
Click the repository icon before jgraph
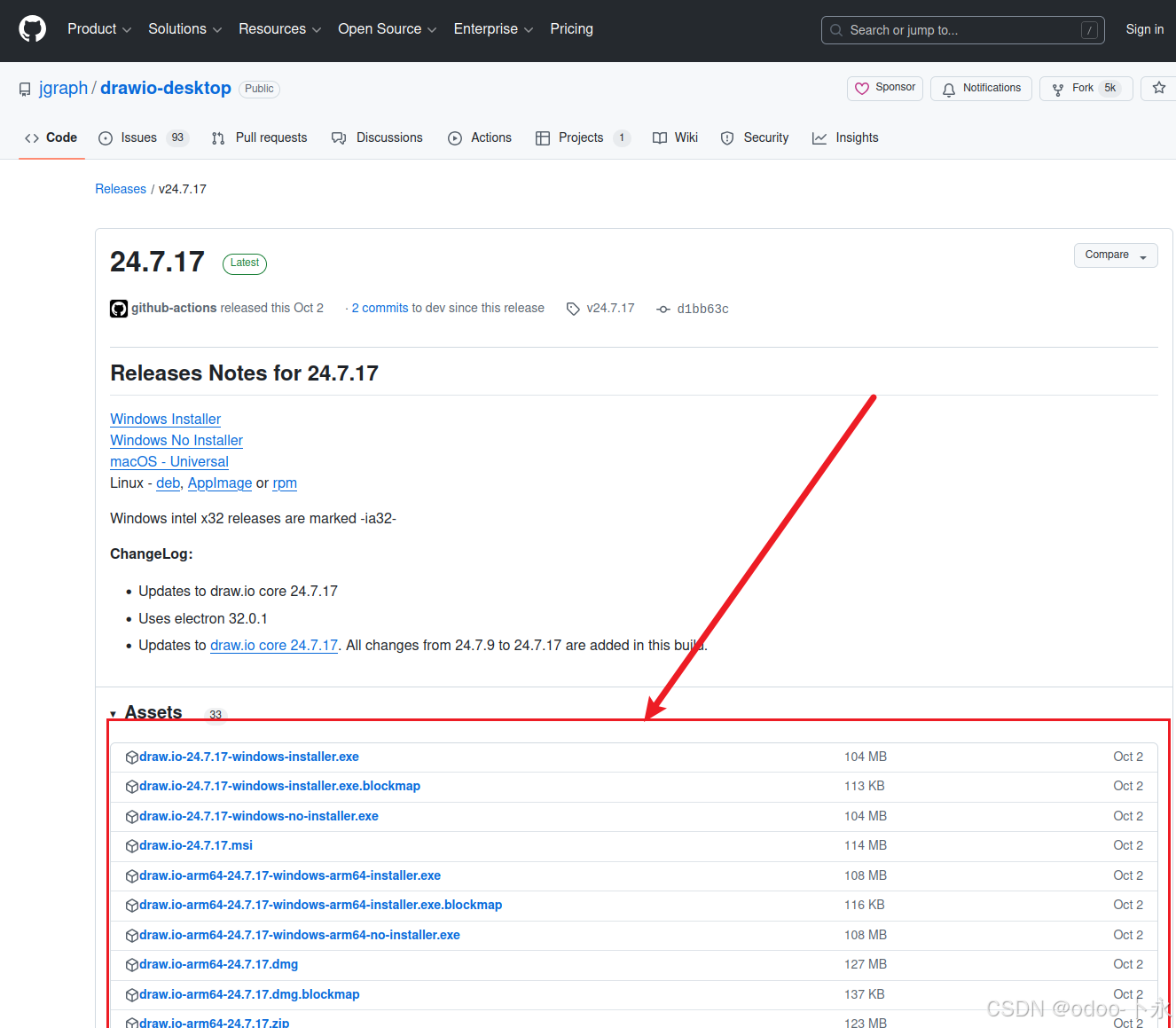pos(25,89)
